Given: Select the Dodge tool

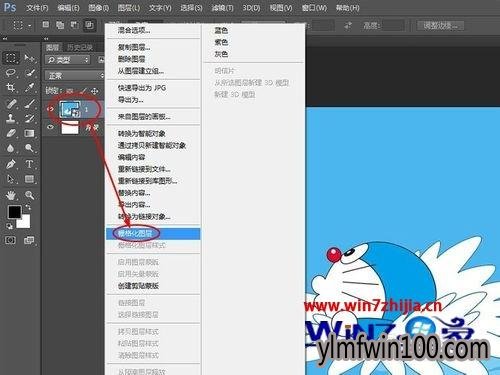Looking at the screenshot, I should pyautogui.click(x=29, y=148).
